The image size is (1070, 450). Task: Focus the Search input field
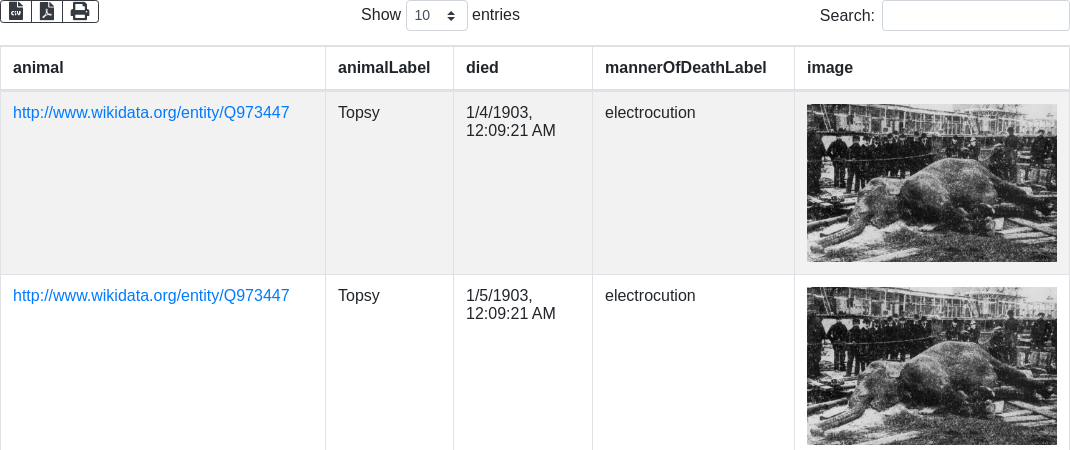point(975,16)
